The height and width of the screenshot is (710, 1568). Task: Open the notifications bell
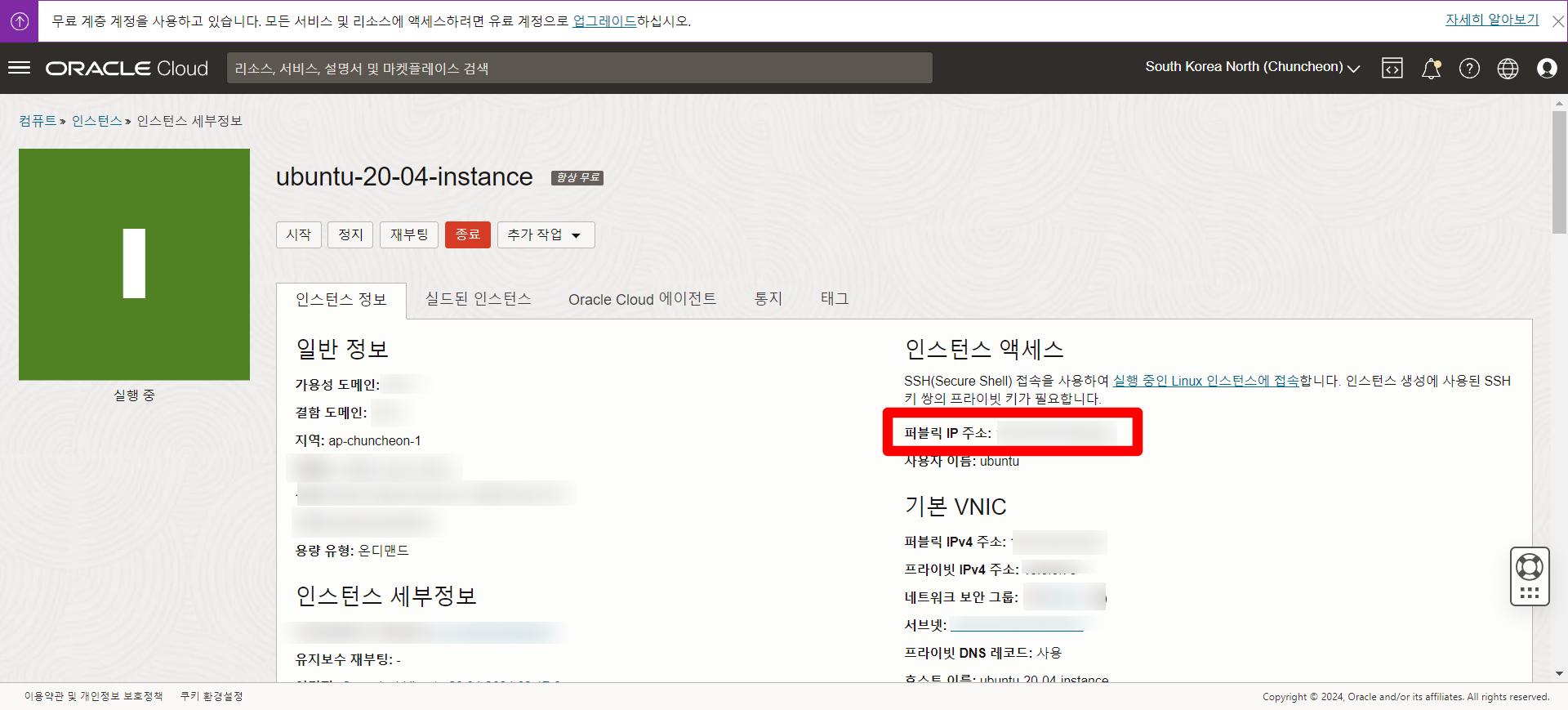[1431, 69]
